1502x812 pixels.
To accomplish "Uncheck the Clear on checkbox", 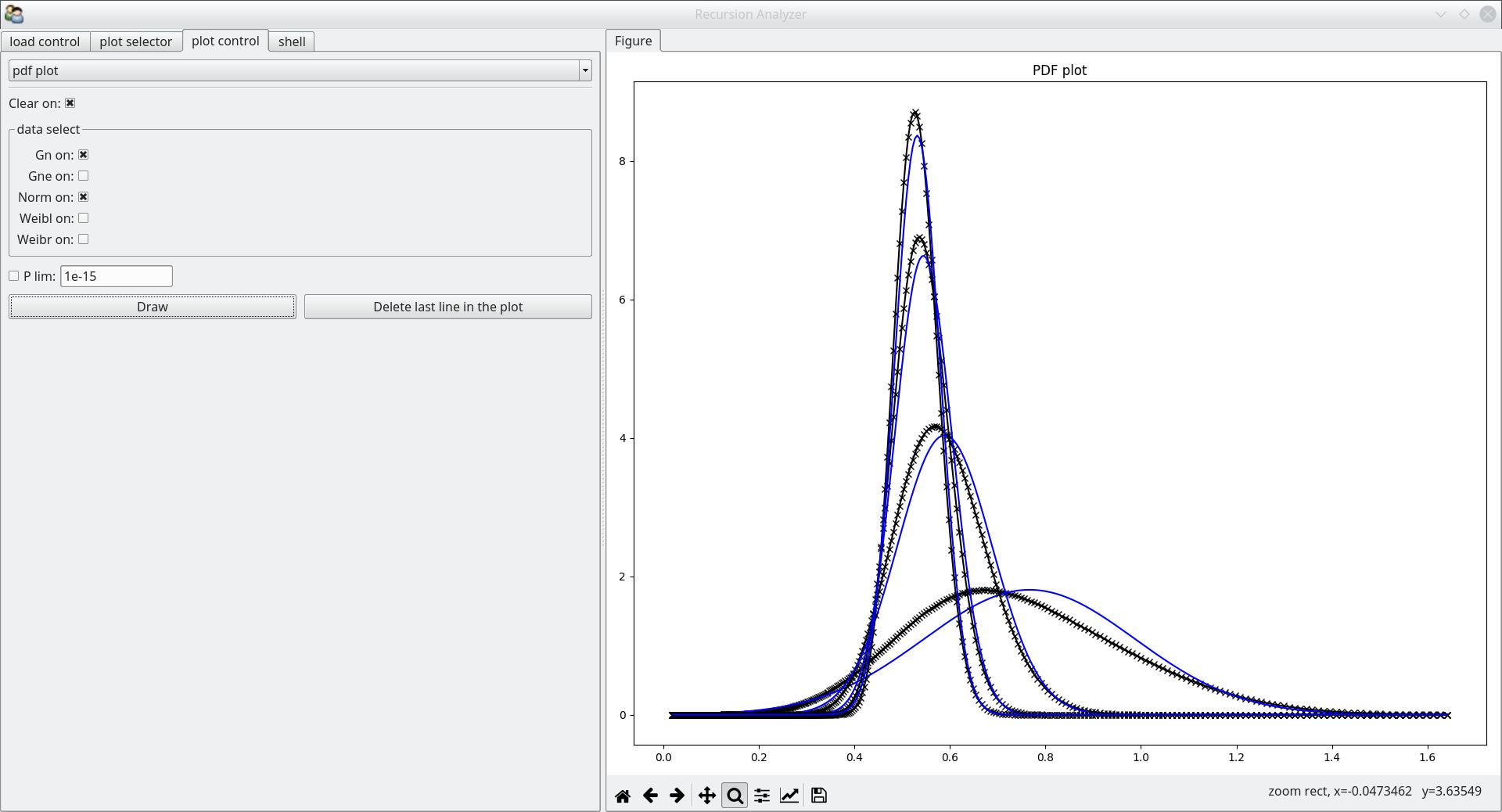I will pos(70,103).
